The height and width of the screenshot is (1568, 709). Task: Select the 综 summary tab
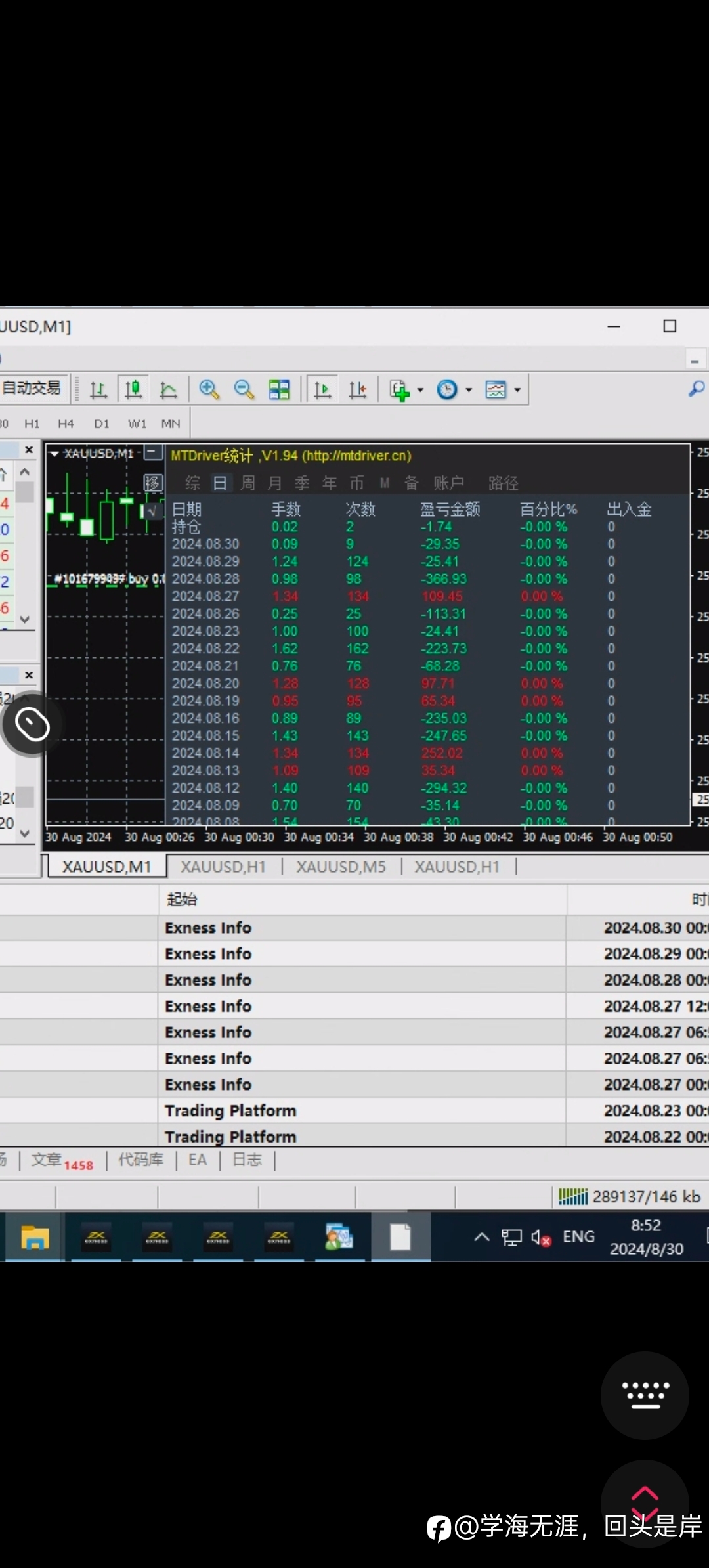[x=192, y=483]
